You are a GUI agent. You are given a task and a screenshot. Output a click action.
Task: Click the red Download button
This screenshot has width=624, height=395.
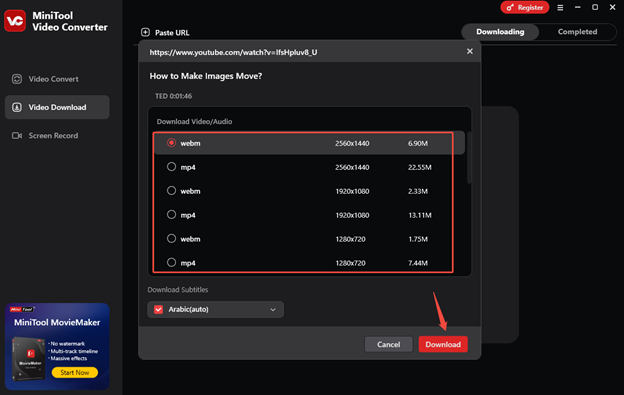(x=443, y=344)
